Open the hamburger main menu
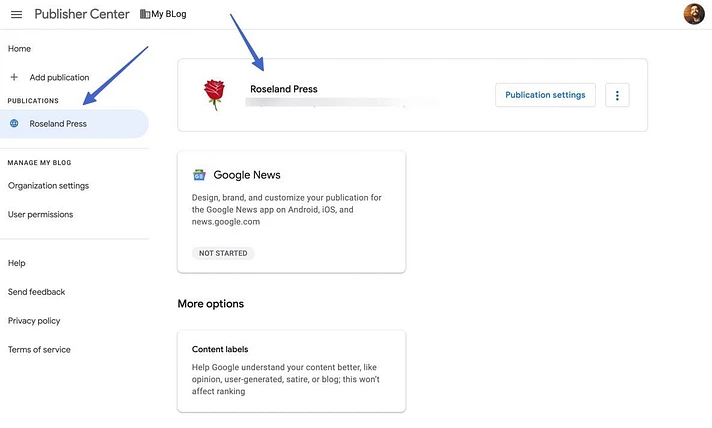Viewport: 712px width, 428px height. point(16,15)
